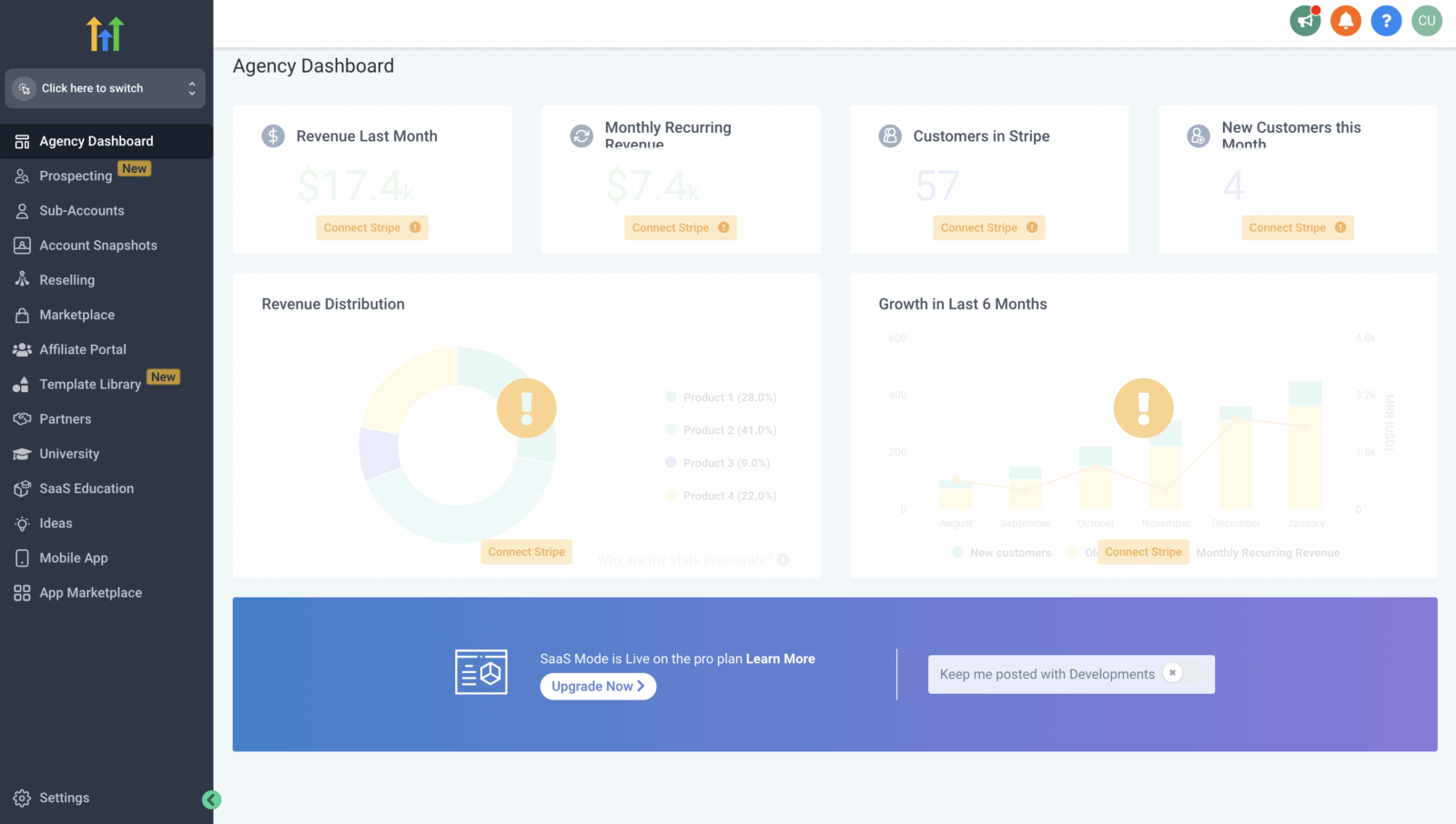Navigate to the Prospecting menu item

click(x=75, y=176)
